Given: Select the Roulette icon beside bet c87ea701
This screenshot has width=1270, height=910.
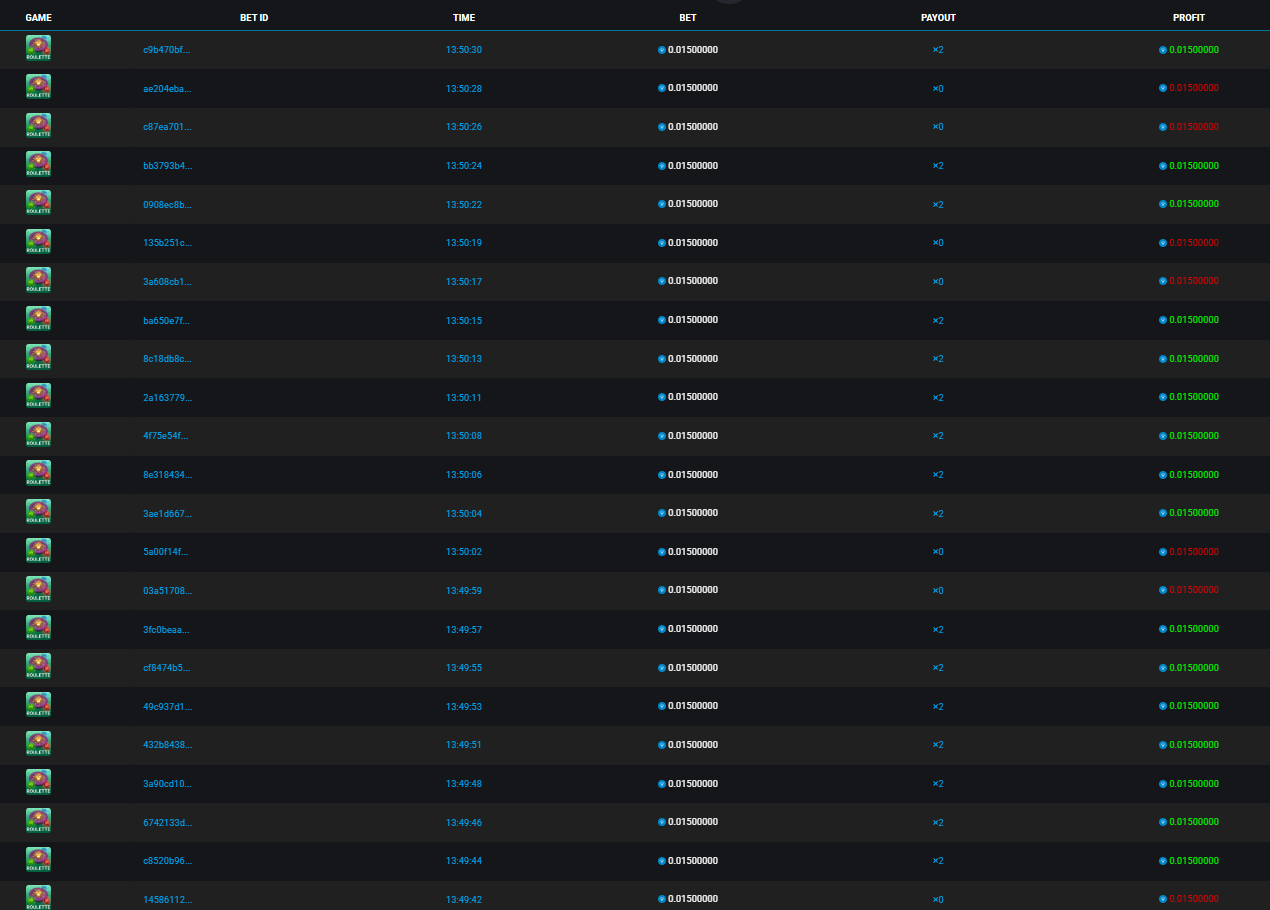Looking at the screenshot, I should point(38,126).
